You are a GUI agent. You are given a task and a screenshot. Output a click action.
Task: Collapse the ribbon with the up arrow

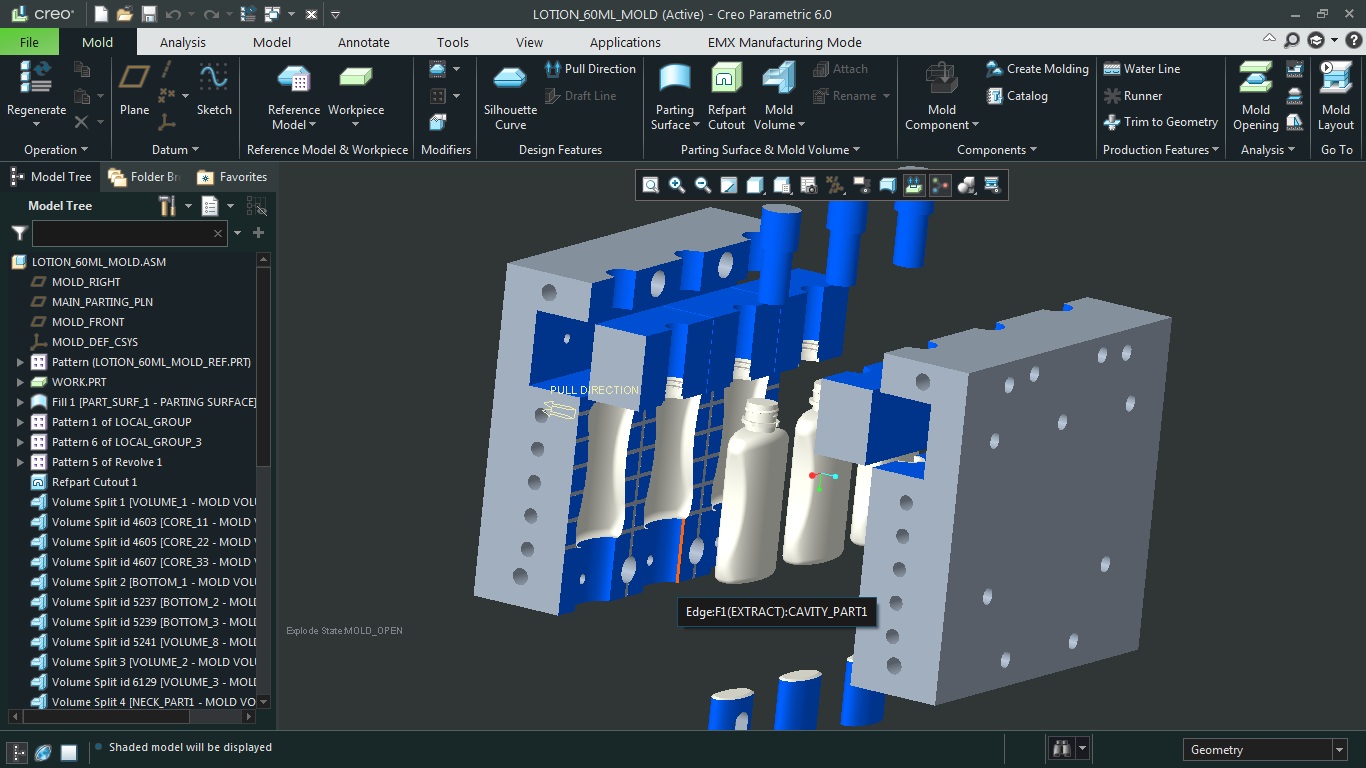(1269, 39)
